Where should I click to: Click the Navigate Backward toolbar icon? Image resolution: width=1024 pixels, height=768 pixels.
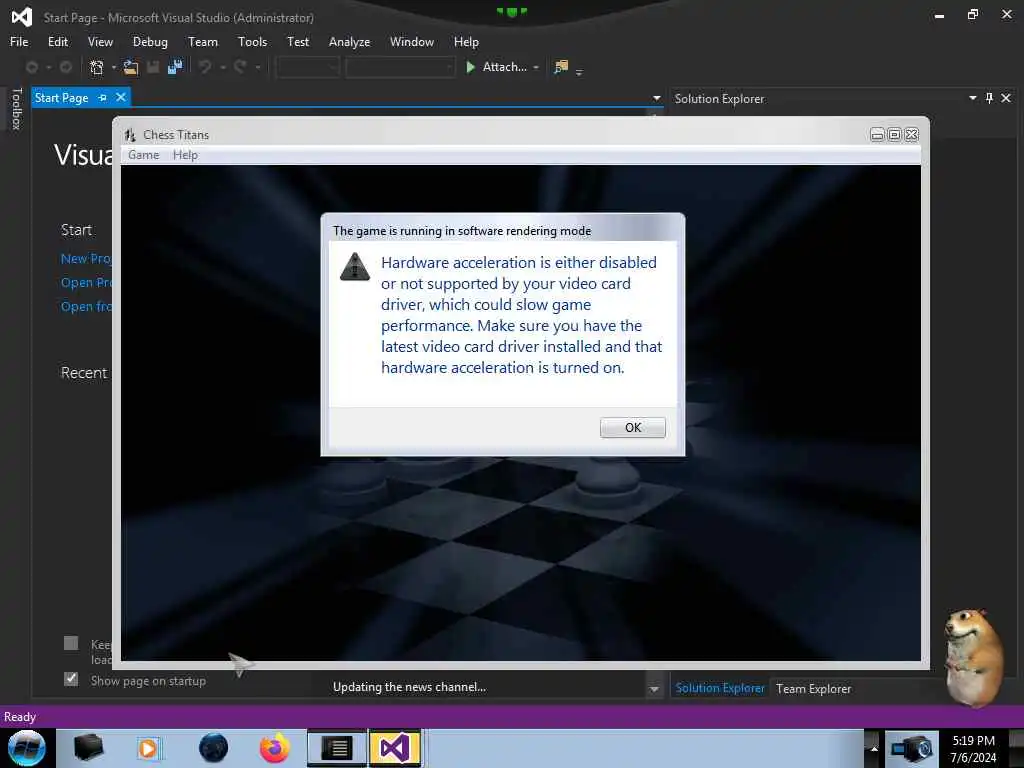coord(31,67)
